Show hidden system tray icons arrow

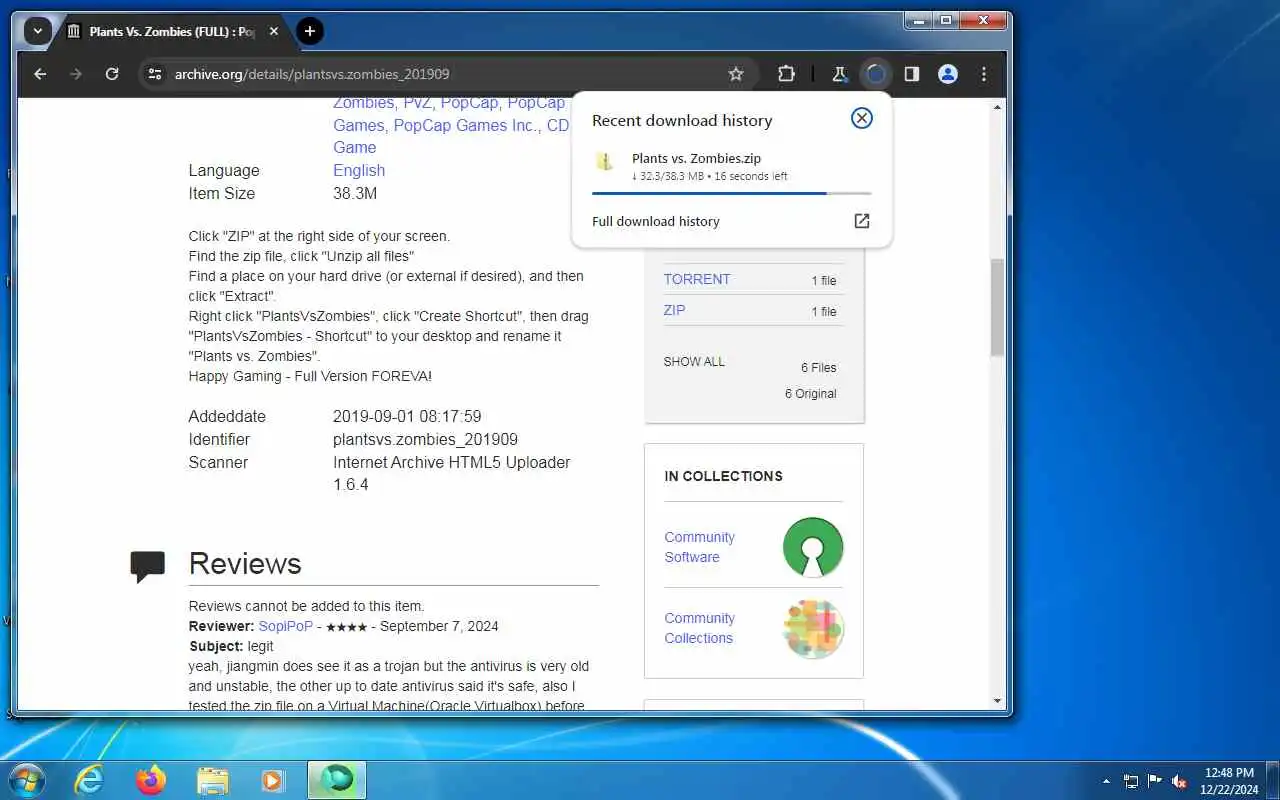tap(1106, 781)
